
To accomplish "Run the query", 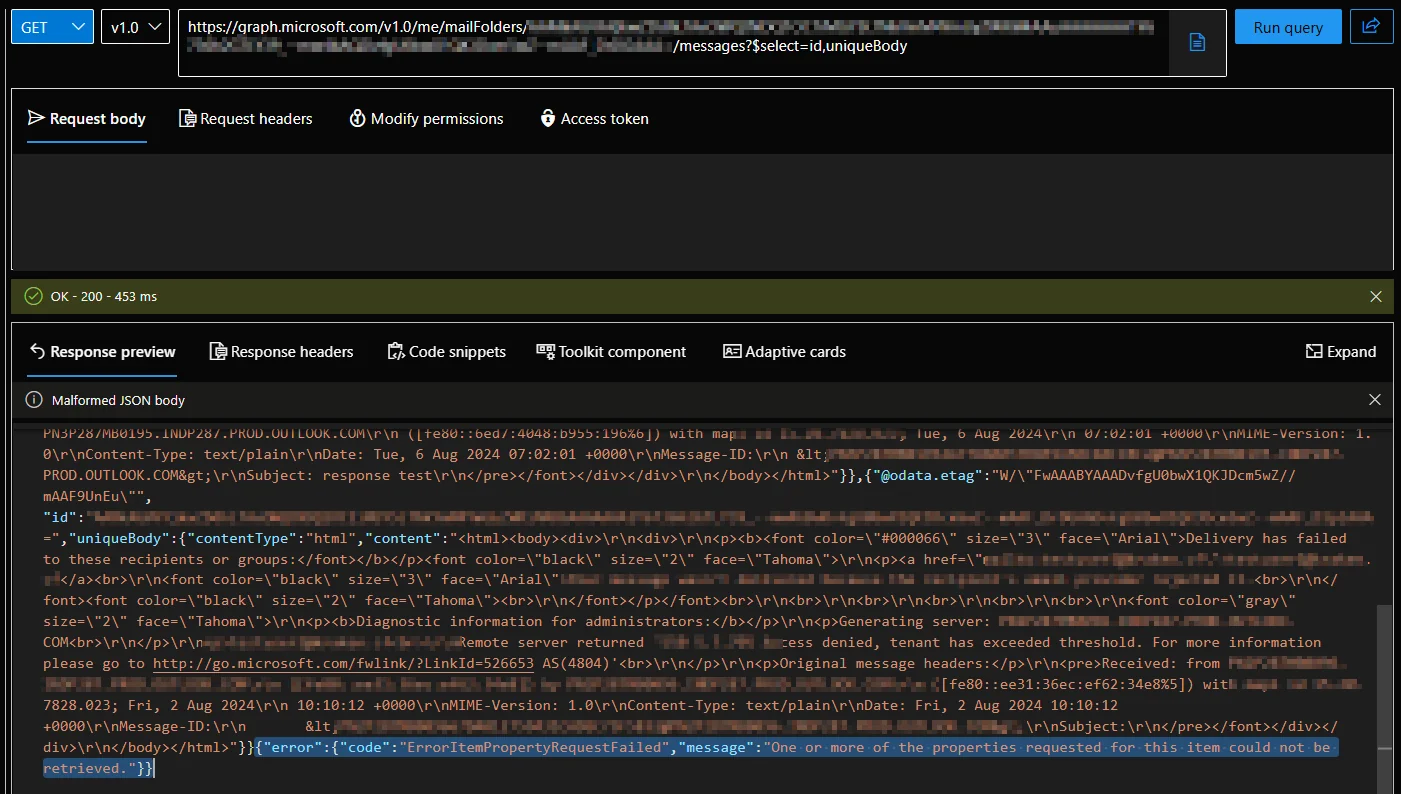I will click(1288, 27).
